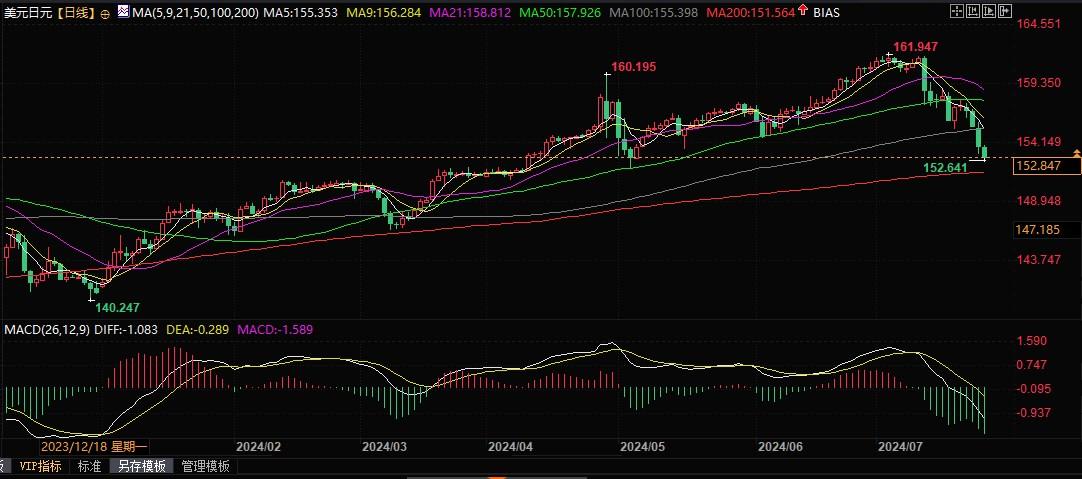Switch to the VIP指标 tab

(39, 467)
